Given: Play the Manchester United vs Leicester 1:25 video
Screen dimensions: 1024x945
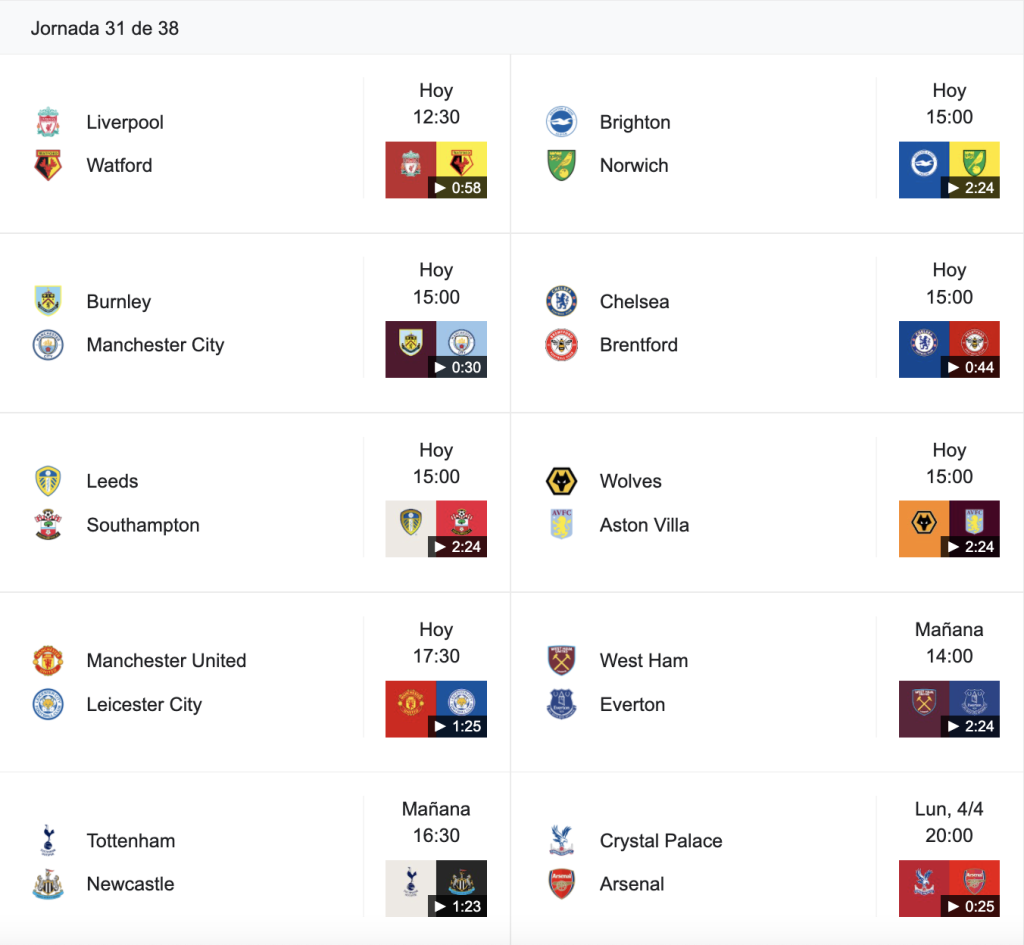Looking at the screenshot, I should tap(436, 709).
